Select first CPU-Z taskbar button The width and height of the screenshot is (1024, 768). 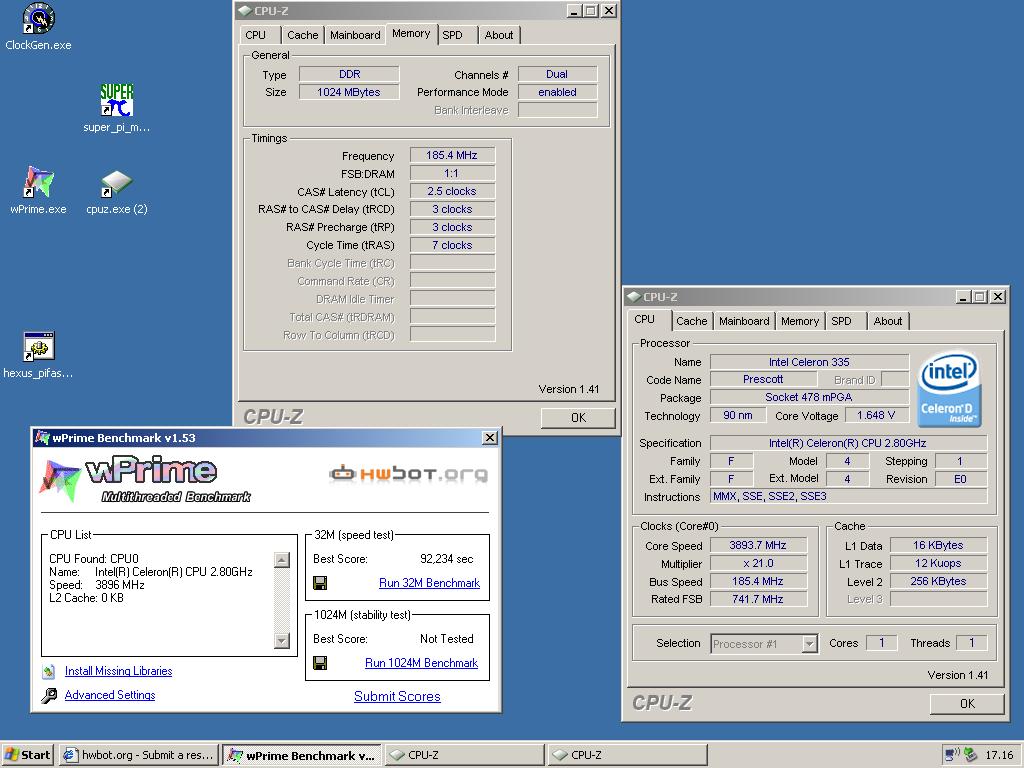click(x=464, y=755)
